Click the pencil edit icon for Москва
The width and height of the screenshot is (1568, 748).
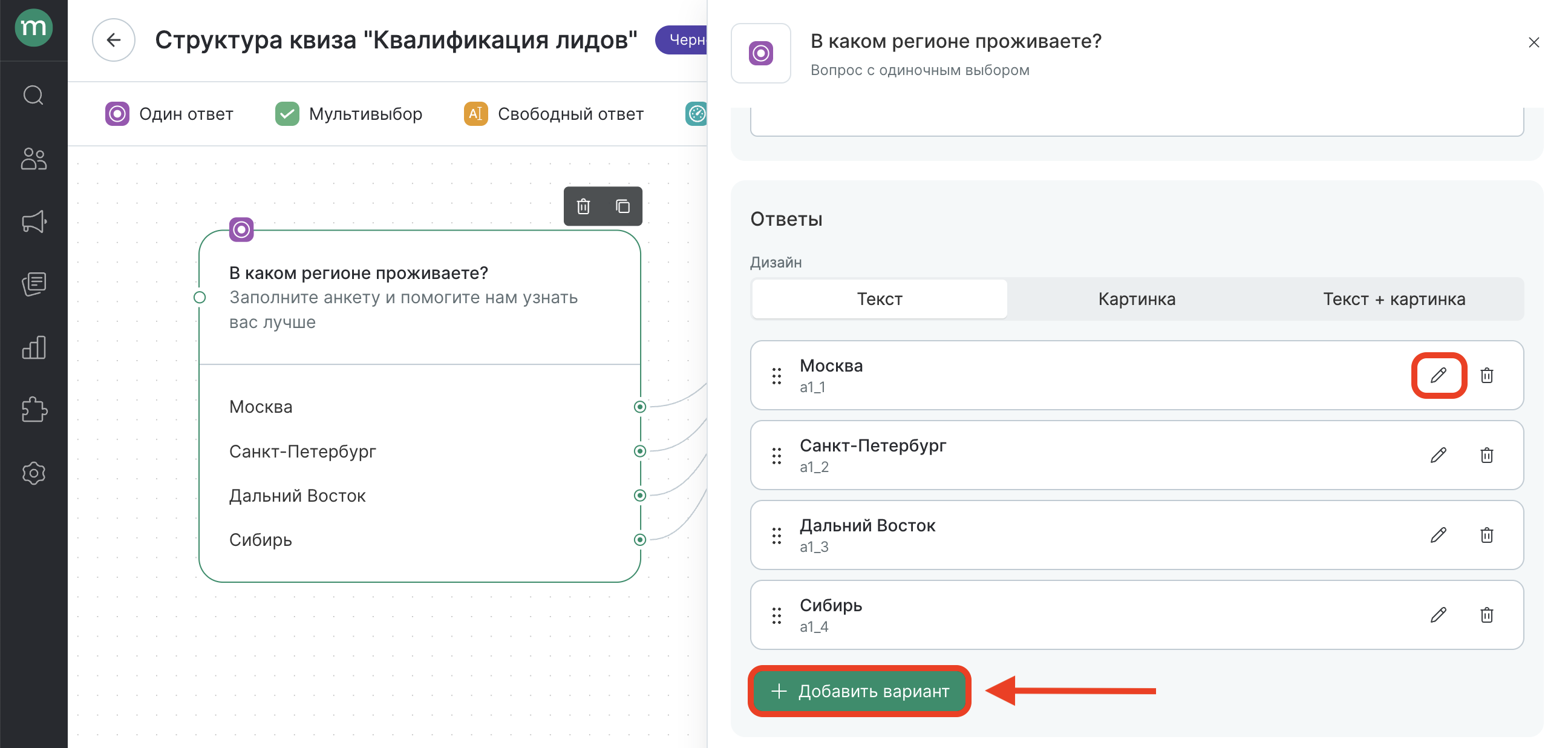(1438, 375)
